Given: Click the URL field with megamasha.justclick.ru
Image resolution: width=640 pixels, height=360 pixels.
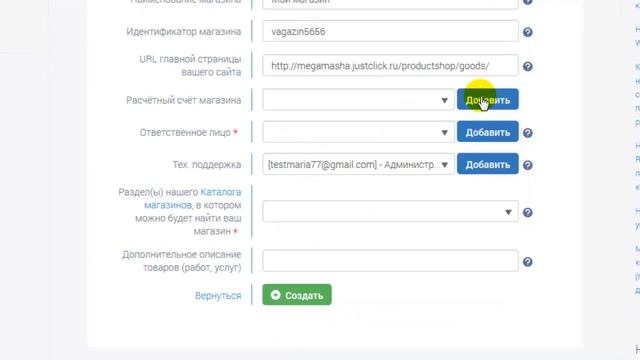Looking at the screenshot, I should 390,66.
